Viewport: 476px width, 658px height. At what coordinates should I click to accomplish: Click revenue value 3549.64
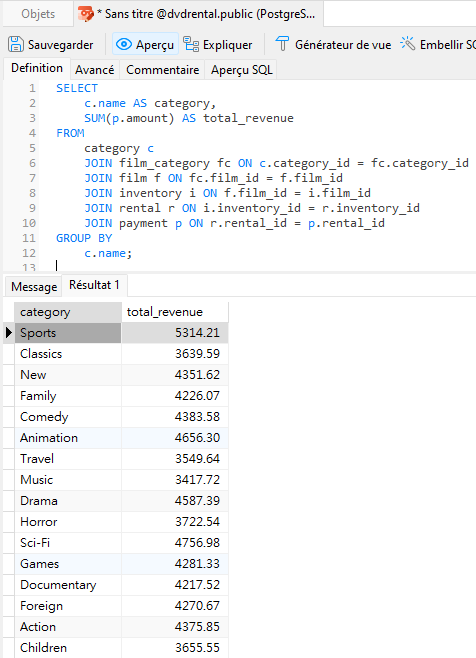197,459
